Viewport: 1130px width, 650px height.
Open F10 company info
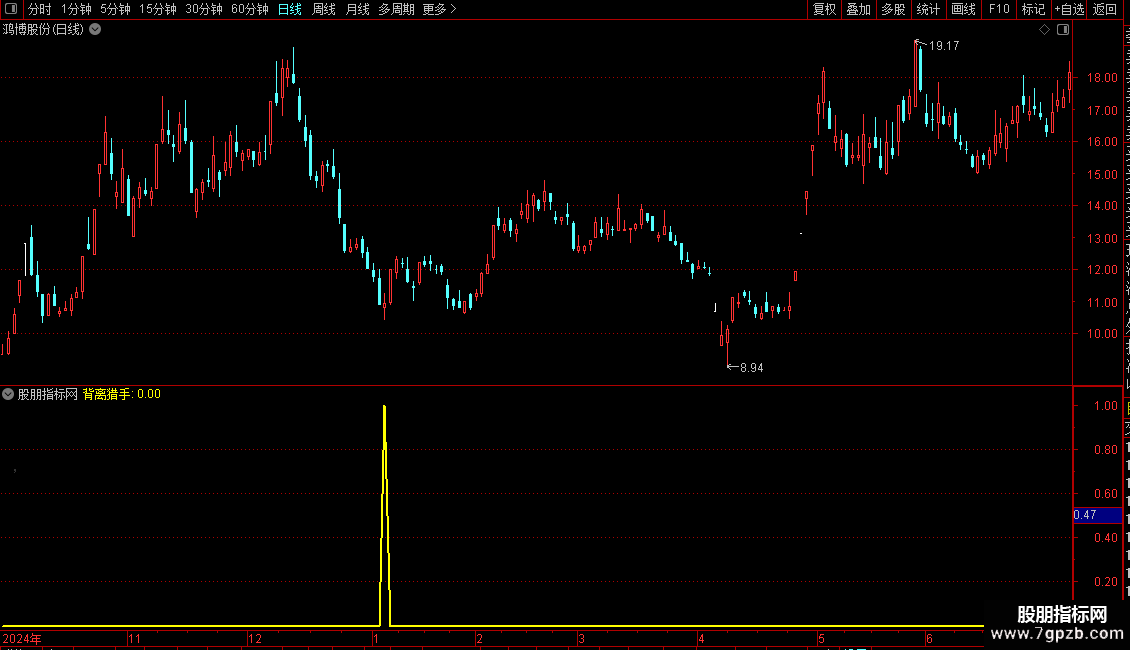(x=999, y=9)
